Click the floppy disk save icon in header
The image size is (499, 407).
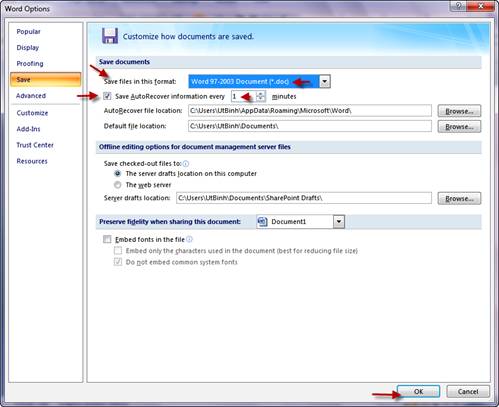tap(110, 36)
